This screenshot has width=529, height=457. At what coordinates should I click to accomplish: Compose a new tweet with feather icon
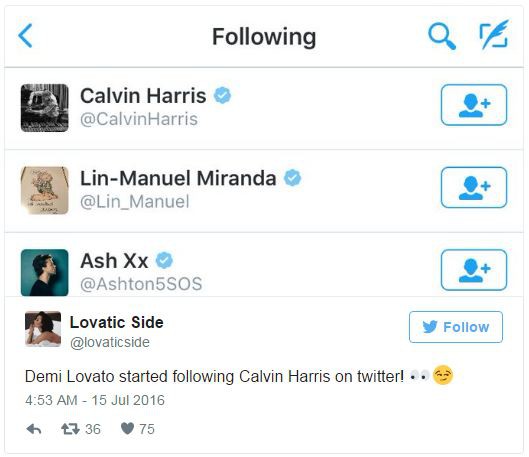pos(494,34)
